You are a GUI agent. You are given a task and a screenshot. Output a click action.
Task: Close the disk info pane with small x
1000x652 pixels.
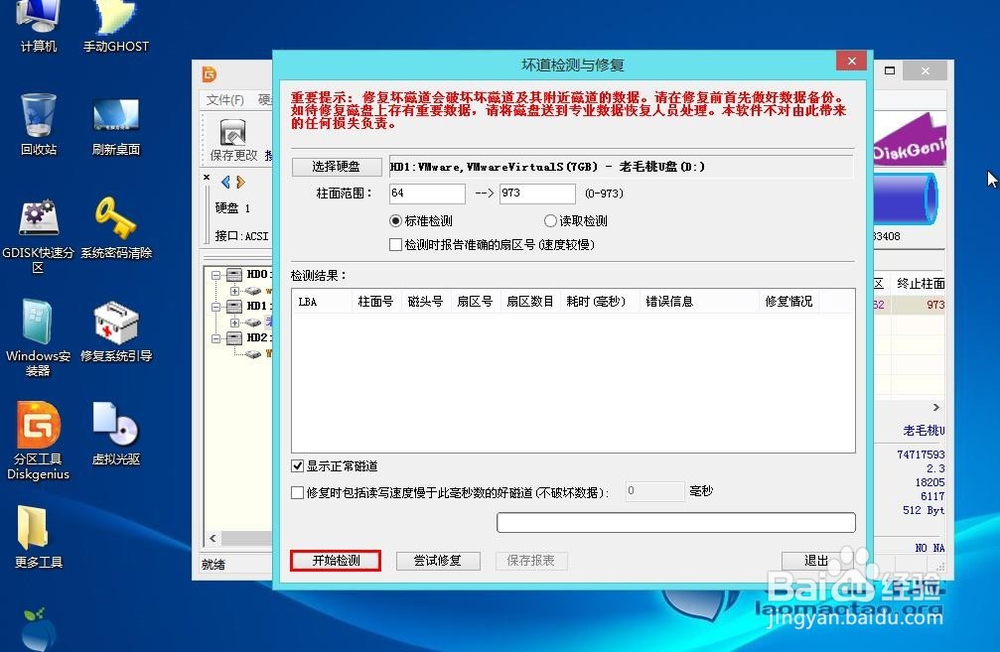(207, 177)
